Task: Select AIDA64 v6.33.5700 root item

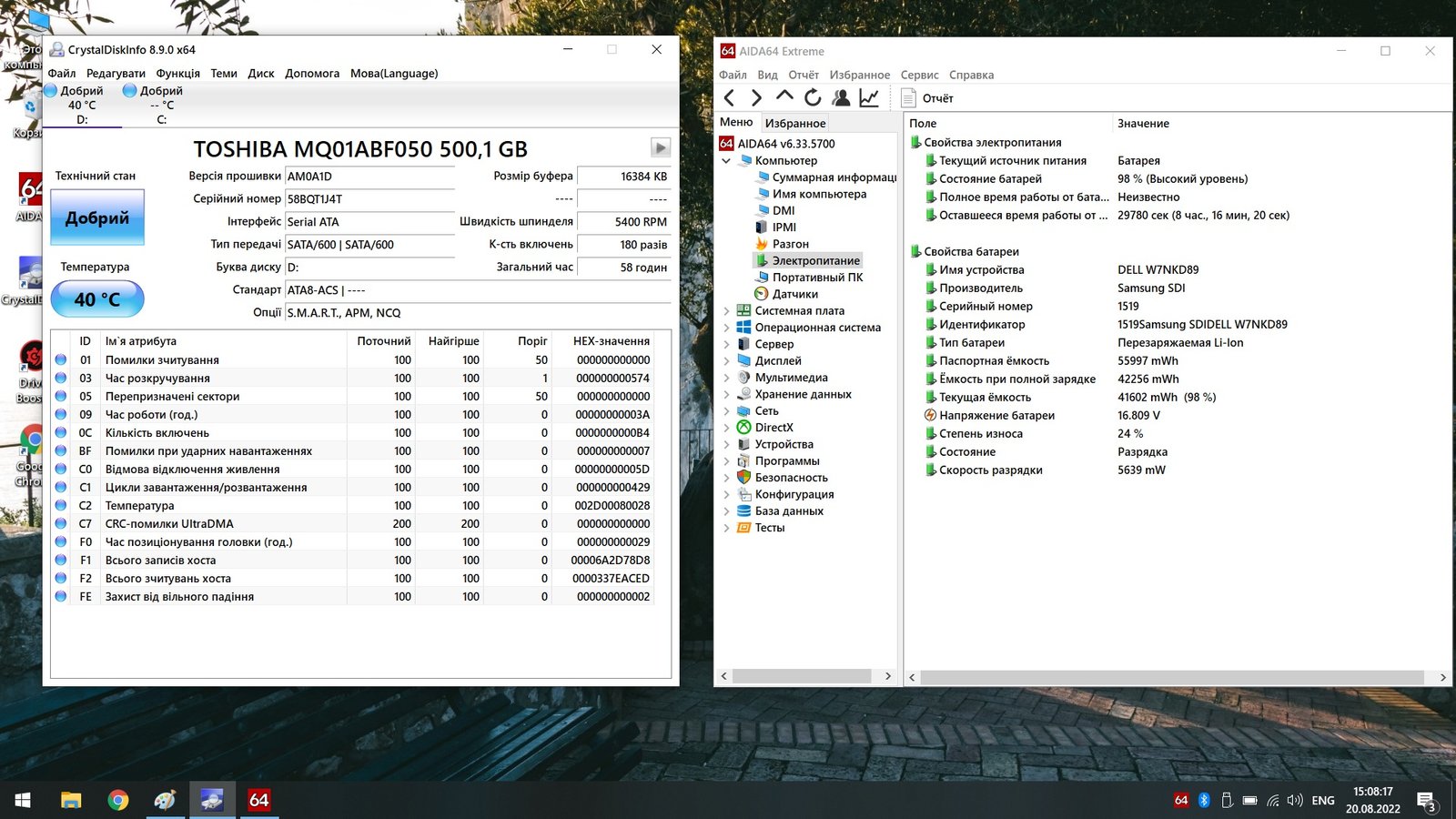Action: pyautogui.click(x=777, y=144)
